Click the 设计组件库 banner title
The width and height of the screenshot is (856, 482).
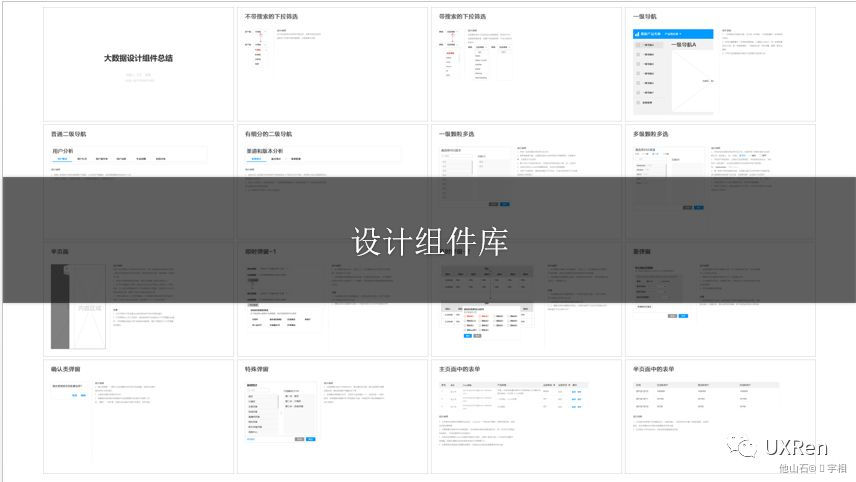430,242
